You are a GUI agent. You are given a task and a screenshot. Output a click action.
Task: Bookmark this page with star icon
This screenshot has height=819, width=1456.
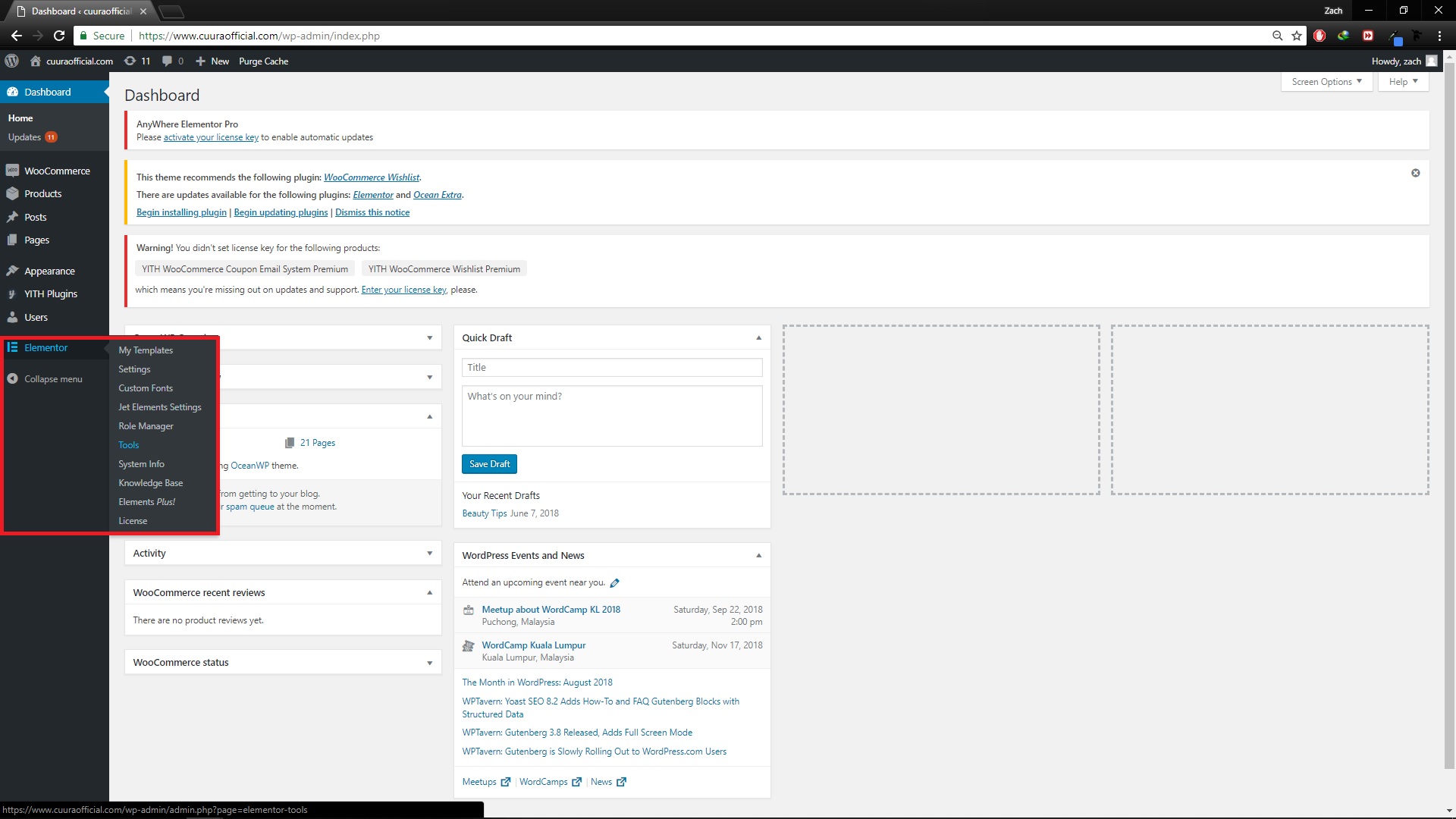tap(1297, 36)
